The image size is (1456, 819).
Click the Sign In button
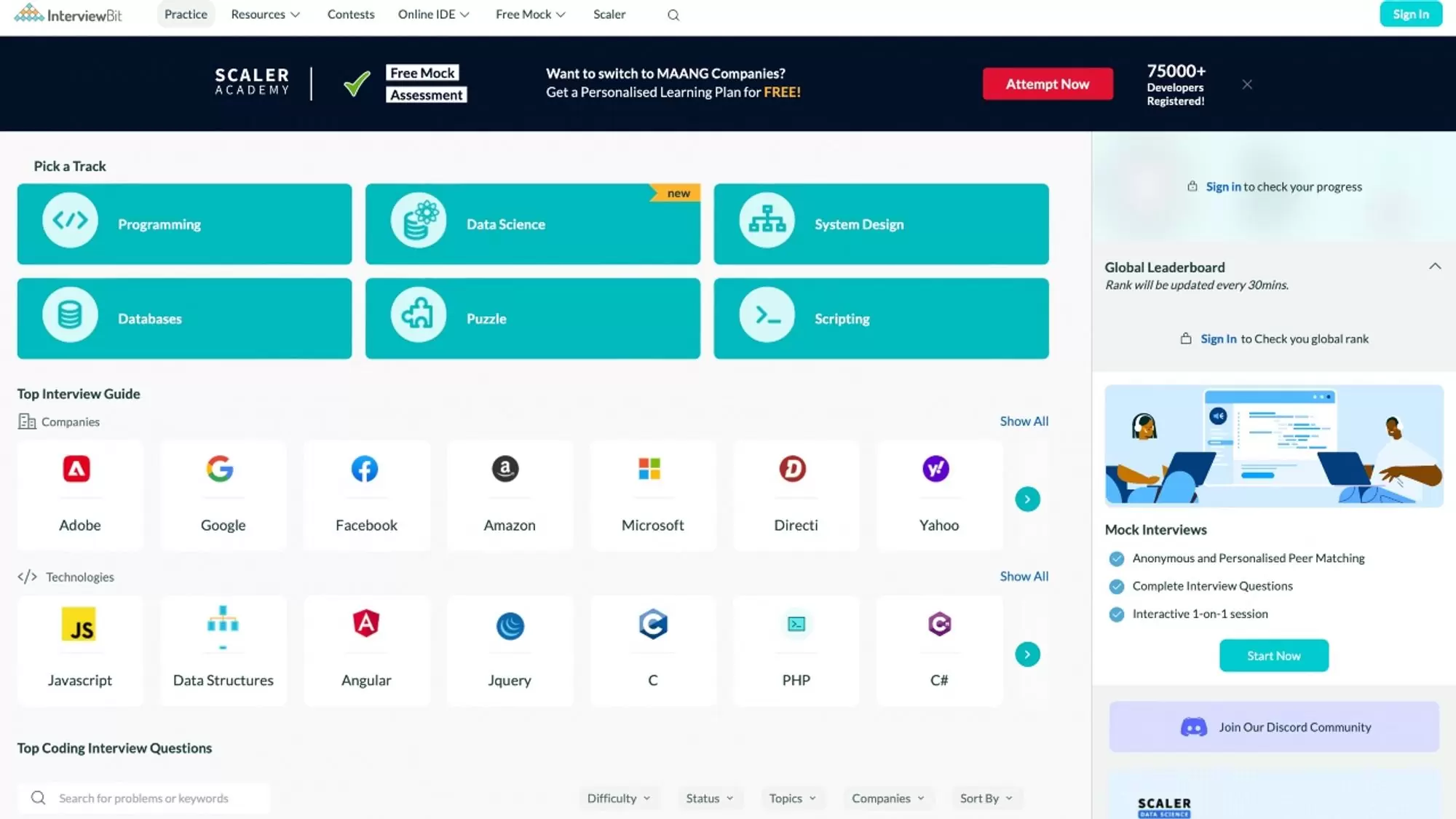coord(1411,15)
